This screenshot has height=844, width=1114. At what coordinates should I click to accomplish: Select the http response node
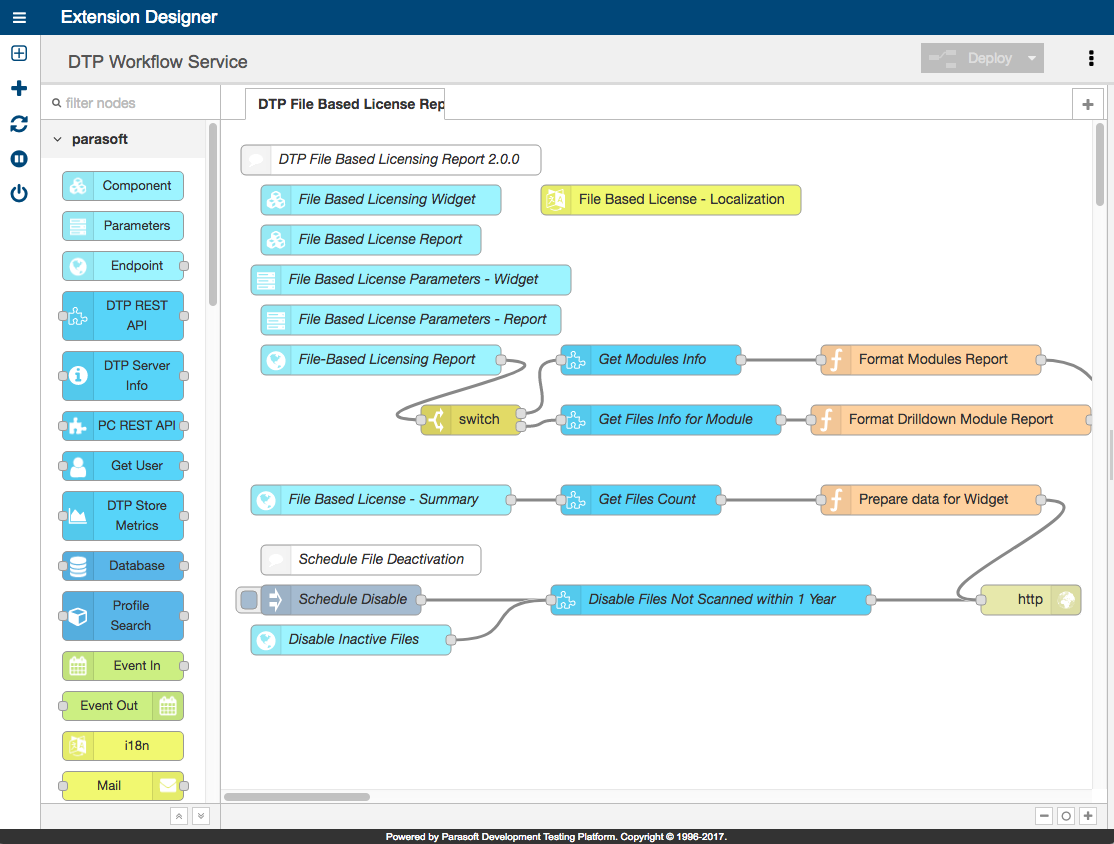click(1031, 600)
